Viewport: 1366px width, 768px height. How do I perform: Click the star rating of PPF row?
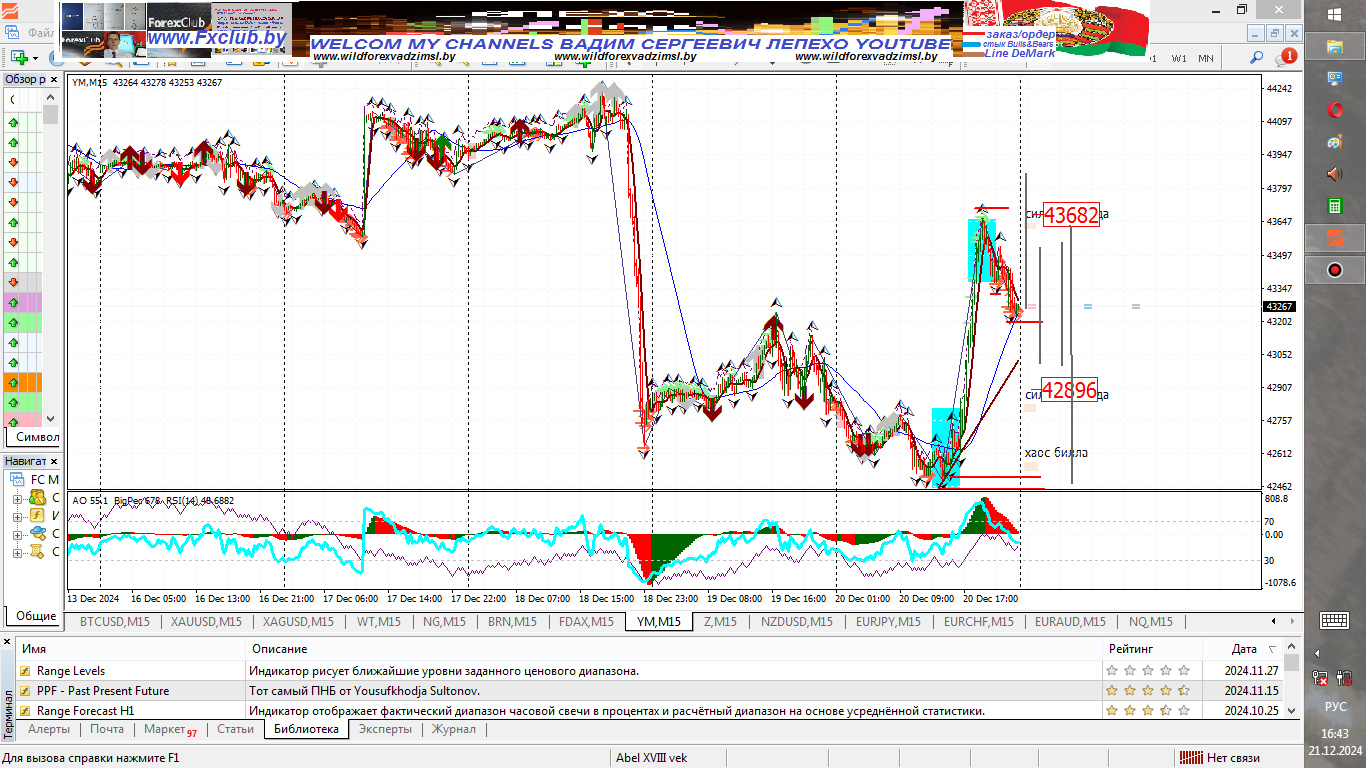coord(1148,691)
